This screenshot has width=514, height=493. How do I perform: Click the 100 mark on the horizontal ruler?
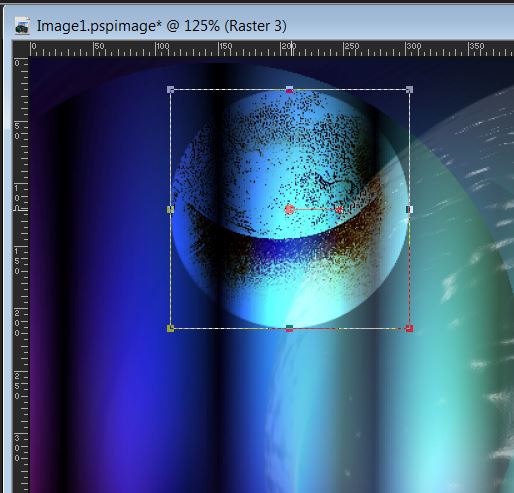[x=162, y=46]
